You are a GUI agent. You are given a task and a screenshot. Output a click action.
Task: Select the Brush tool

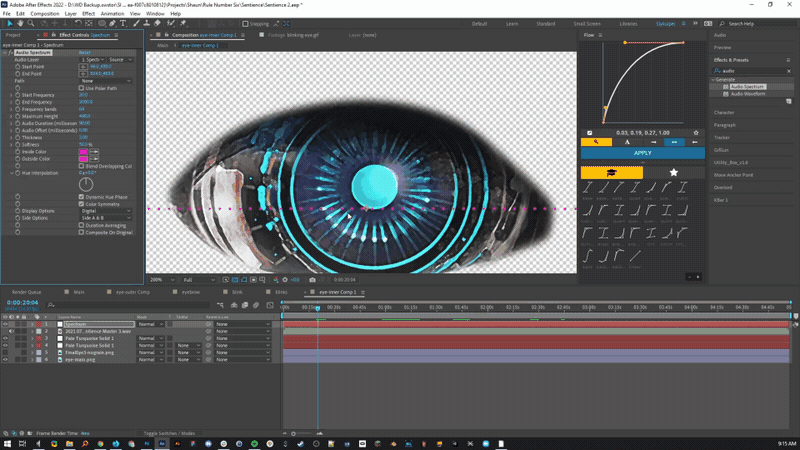coord(136,23)
